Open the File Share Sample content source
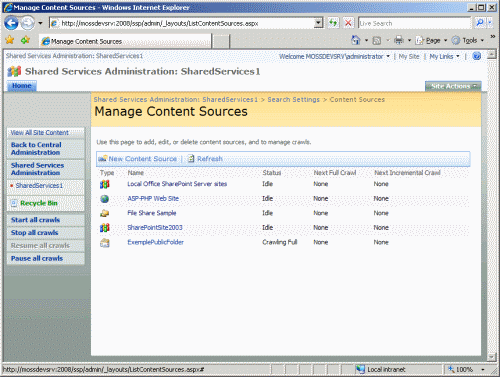Viewport: 500px width, 377px height. (152, 213)
